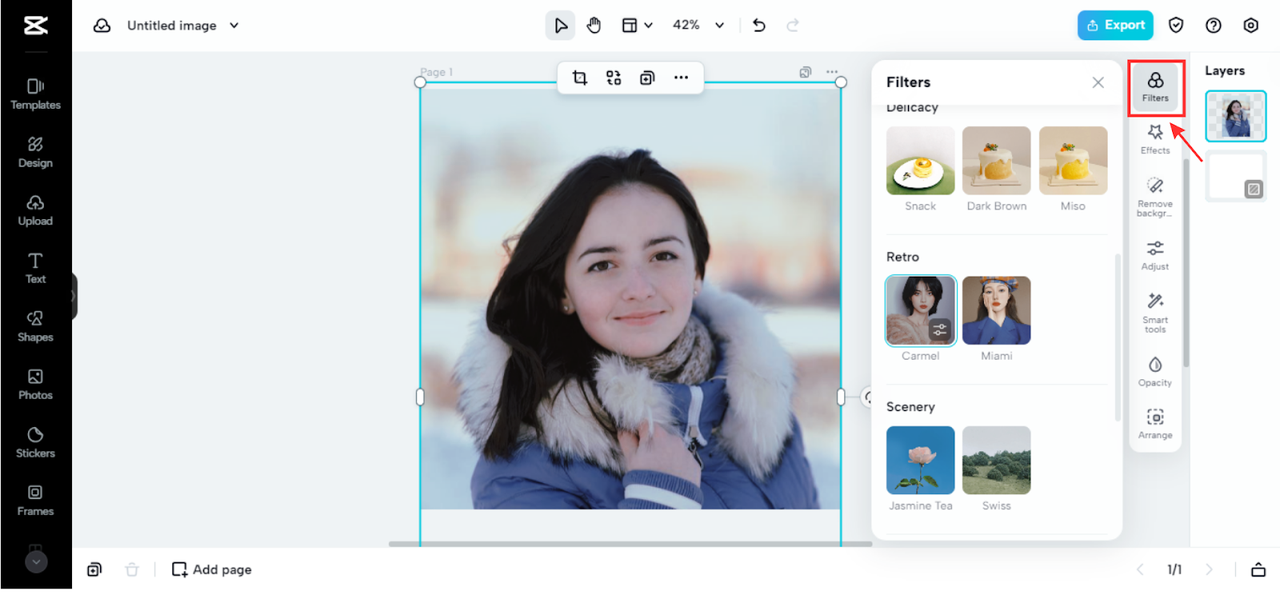This screenshot has width=1280, height=595.
Task: Click the Filters panel vertical scrollbar
Action: (1118, 337)
